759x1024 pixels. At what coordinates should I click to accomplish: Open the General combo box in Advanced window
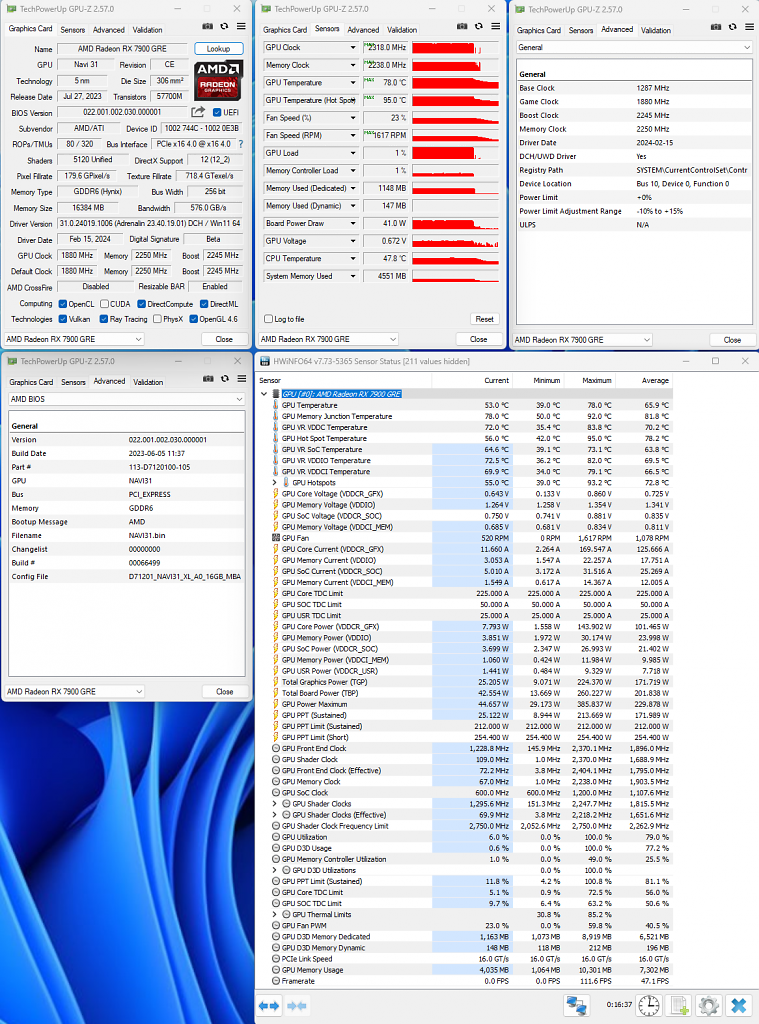pyautogui.click(x=634, y=47)
